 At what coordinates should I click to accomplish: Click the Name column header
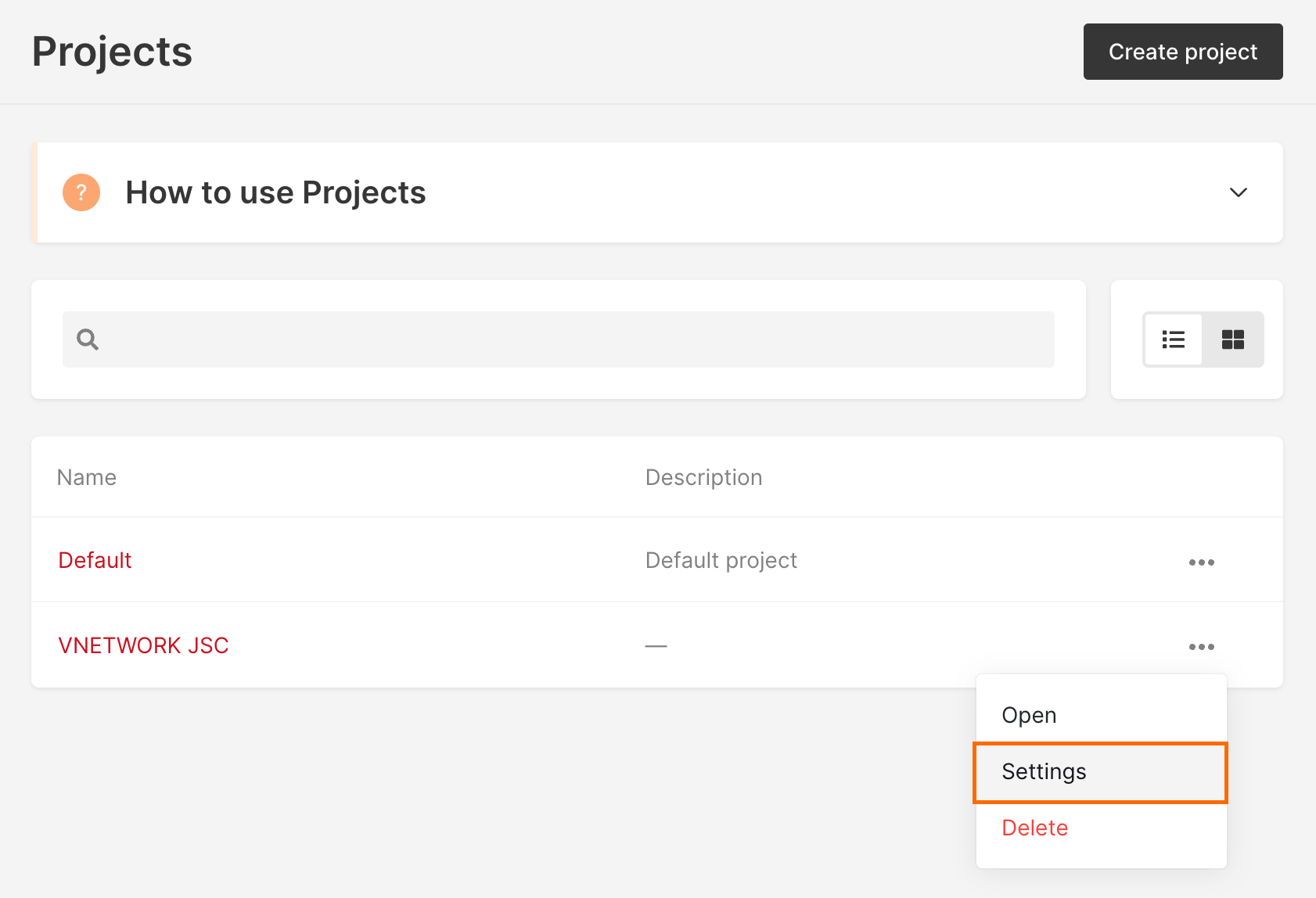(87, 477)
